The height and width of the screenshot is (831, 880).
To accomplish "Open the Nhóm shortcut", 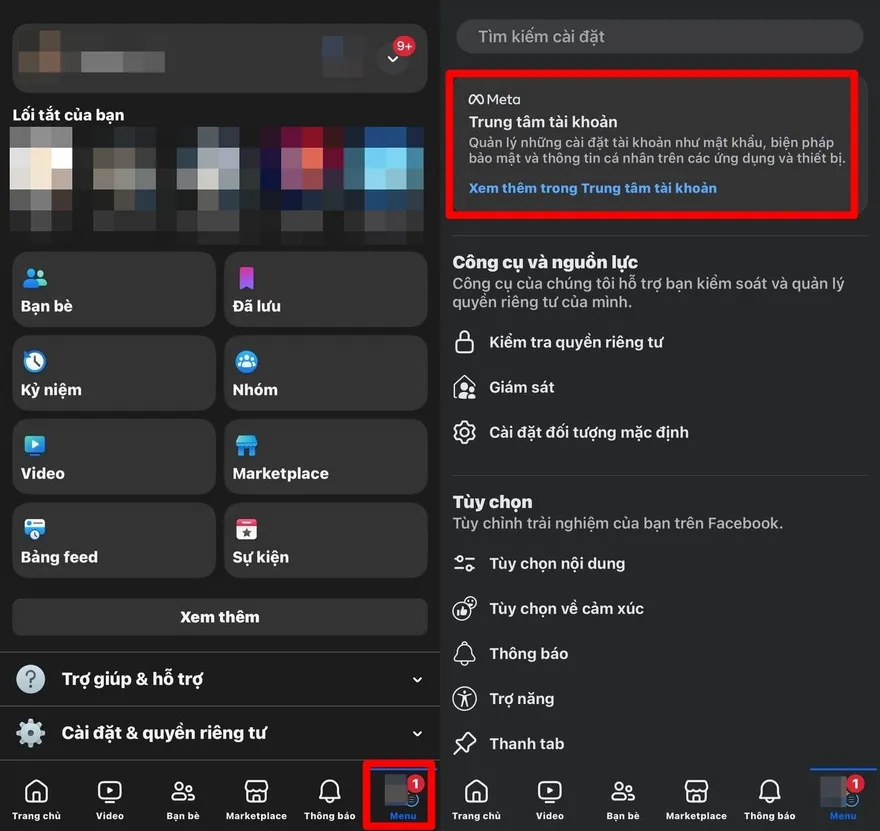I will click(325, 373).
